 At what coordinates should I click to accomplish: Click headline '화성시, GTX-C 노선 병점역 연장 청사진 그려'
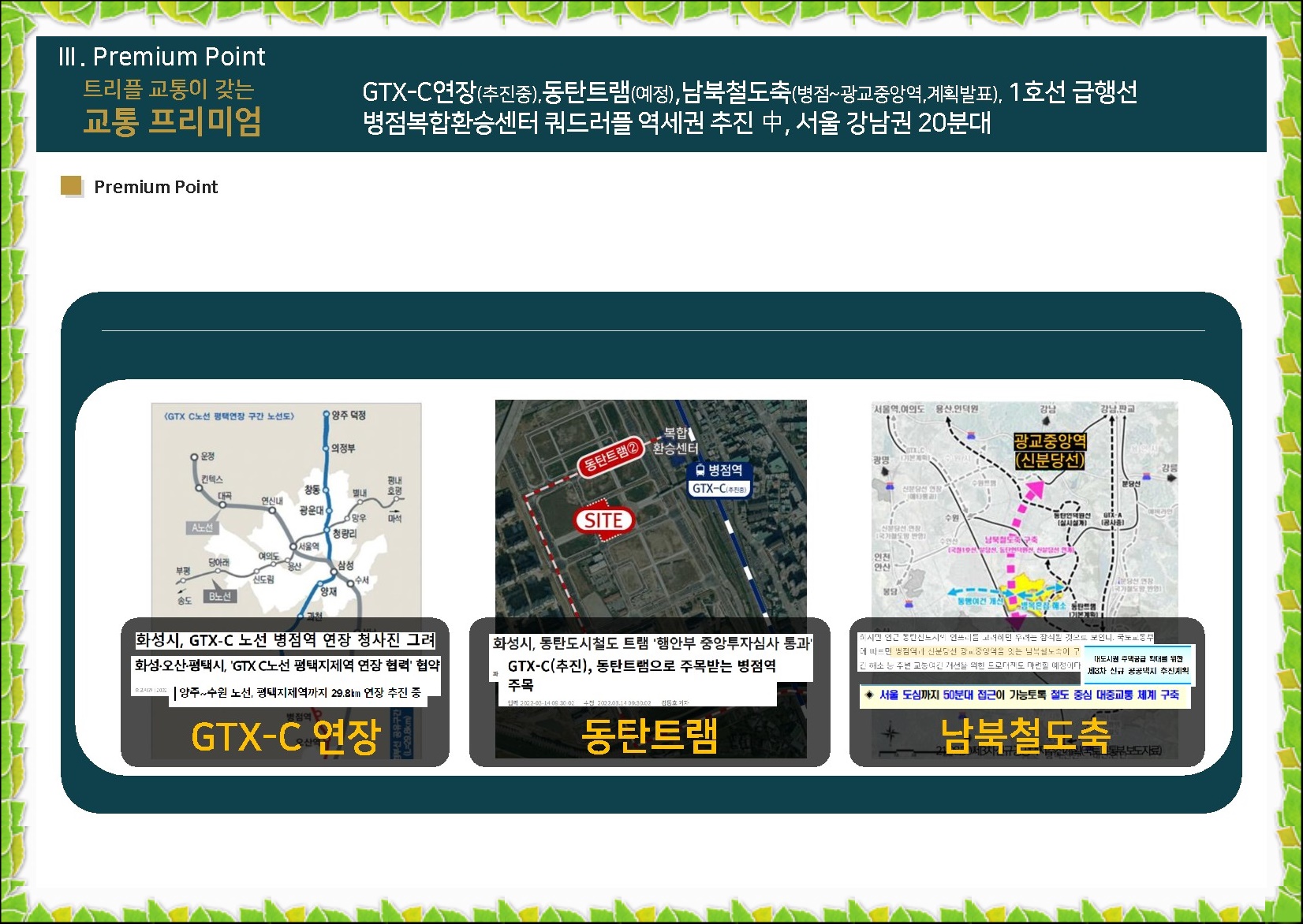point(286,640)
